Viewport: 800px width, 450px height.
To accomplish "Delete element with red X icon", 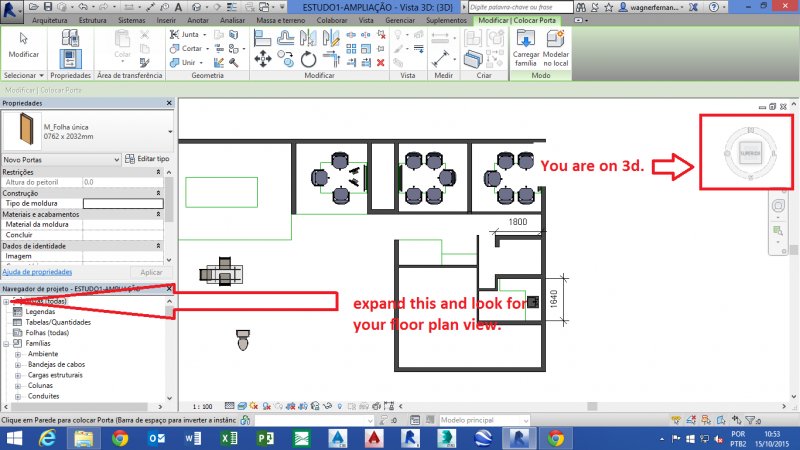I will (x=380, y=63).
